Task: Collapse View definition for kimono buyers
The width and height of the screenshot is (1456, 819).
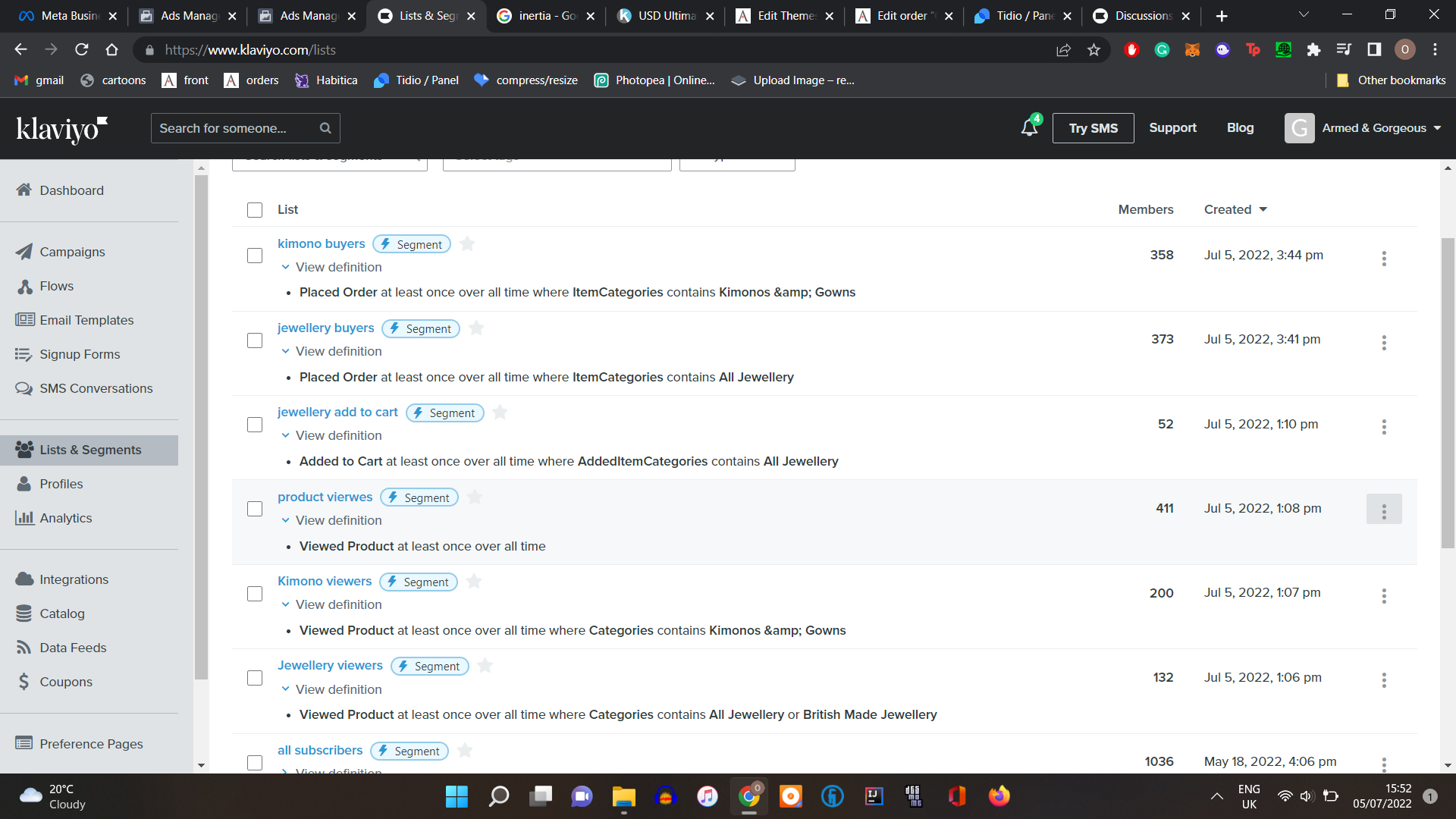Action: click(x=331, y=267)
